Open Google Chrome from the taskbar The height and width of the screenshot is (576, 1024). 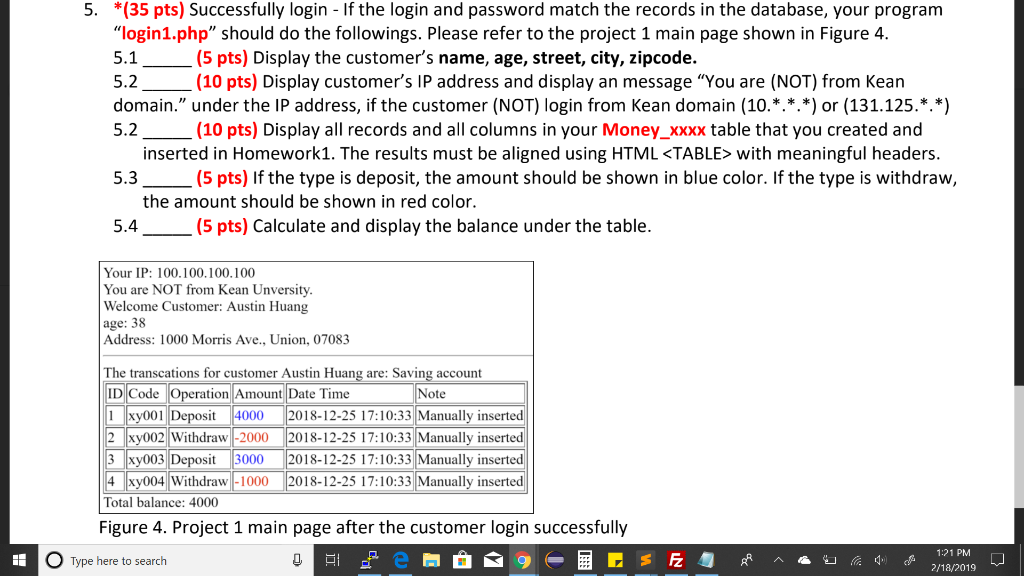(x=522, y=560)
